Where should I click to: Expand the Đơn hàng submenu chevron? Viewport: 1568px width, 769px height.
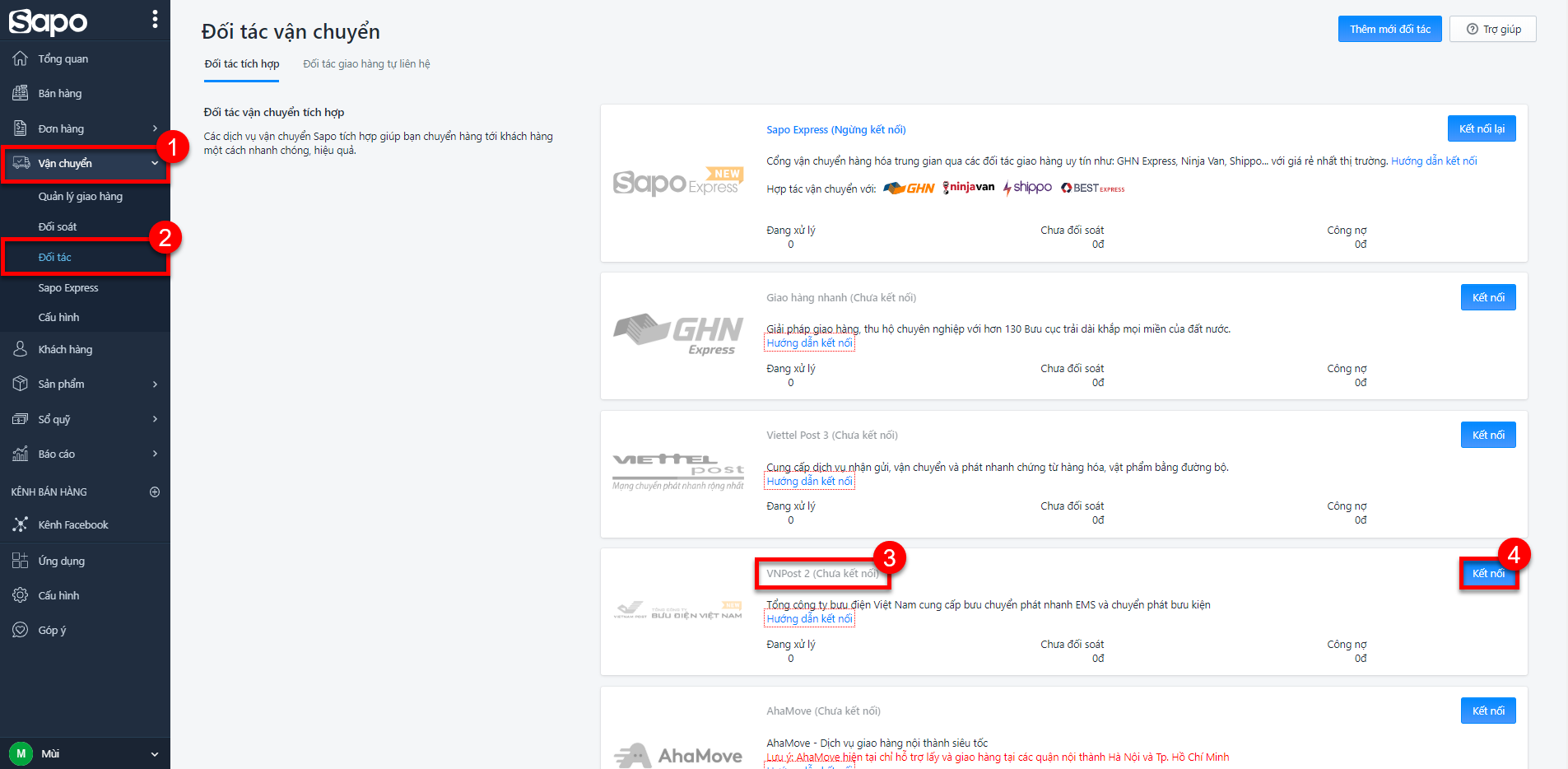(x=155, y=128)
